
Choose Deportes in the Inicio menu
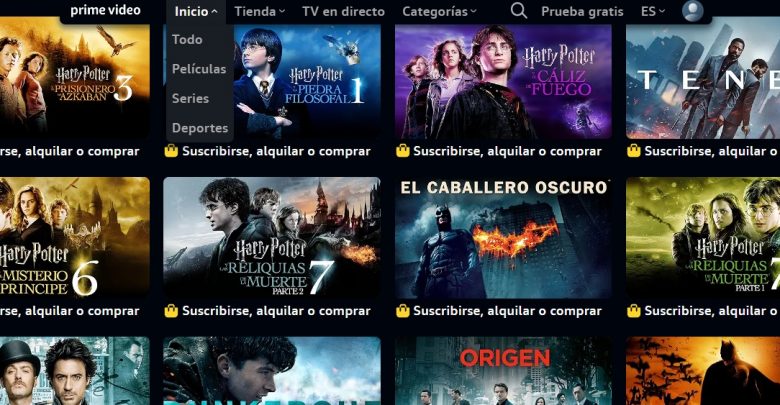pos(200,128)
